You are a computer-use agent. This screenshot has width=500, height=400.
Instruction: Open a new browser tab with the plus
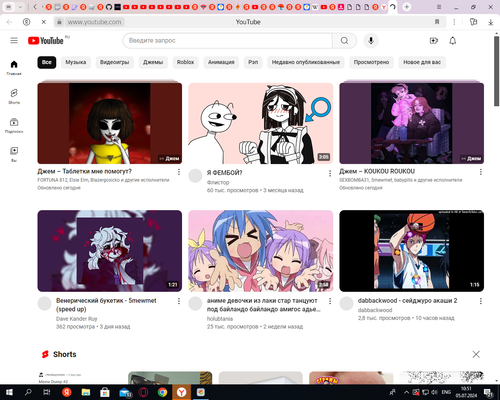tap(406, 7)
